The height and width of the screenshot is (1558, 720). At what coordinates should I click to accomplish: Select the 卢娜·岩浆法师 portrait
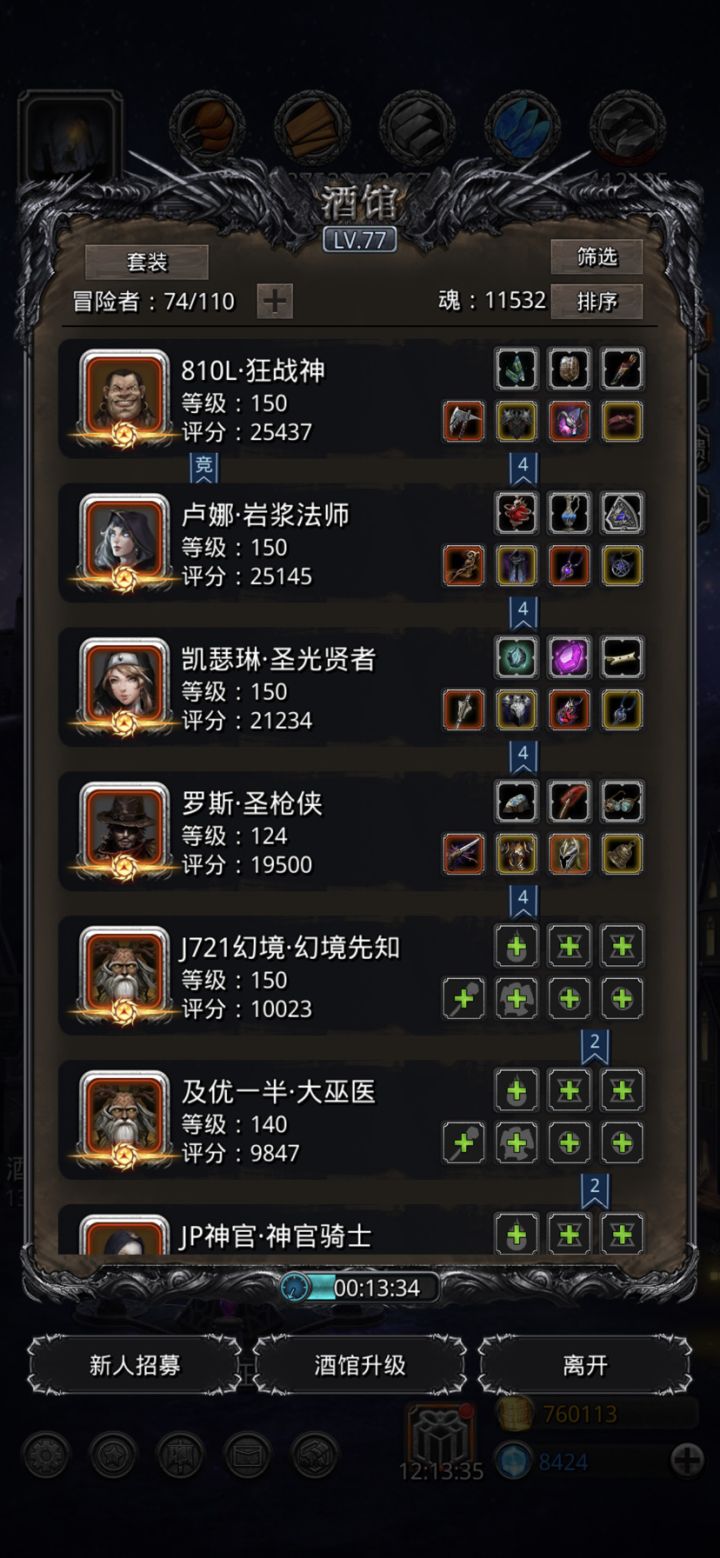124,541
